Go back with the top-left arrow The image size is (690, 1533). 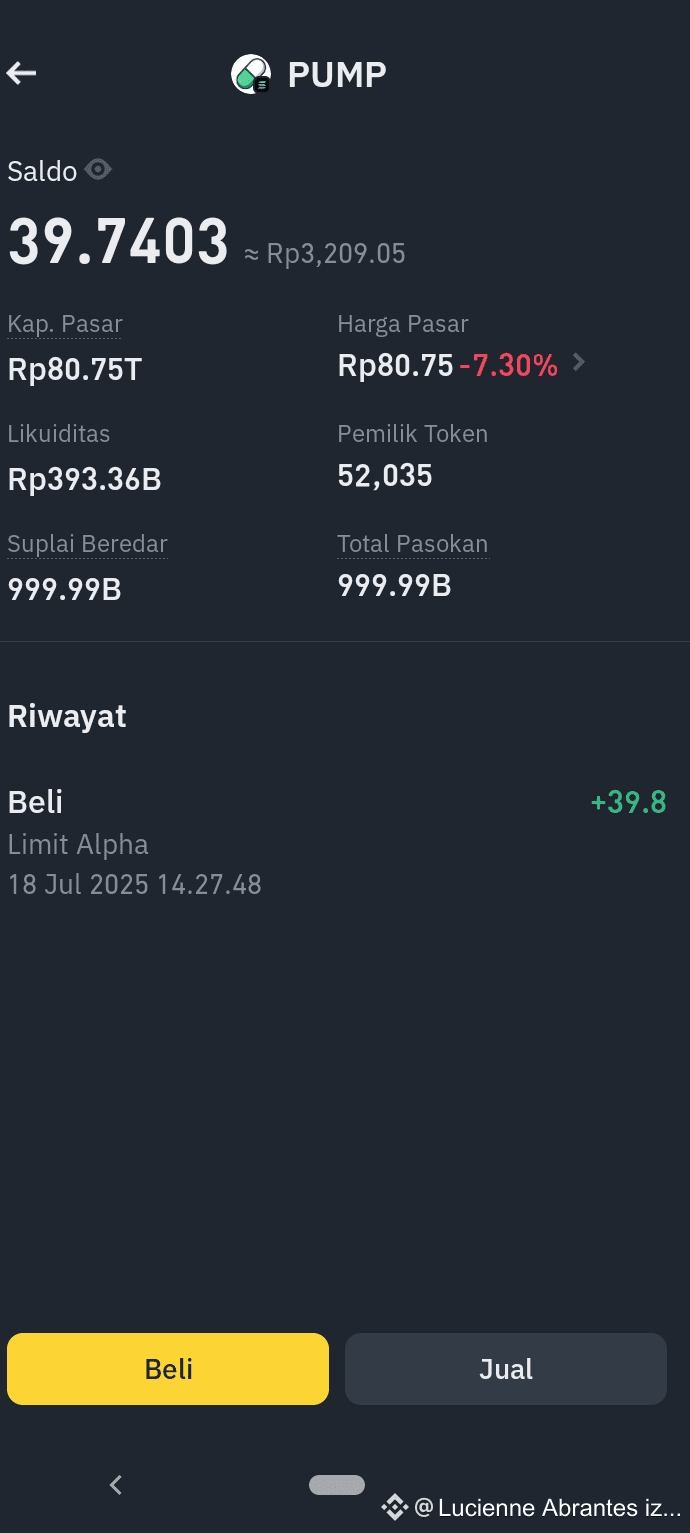click(21, 73)
